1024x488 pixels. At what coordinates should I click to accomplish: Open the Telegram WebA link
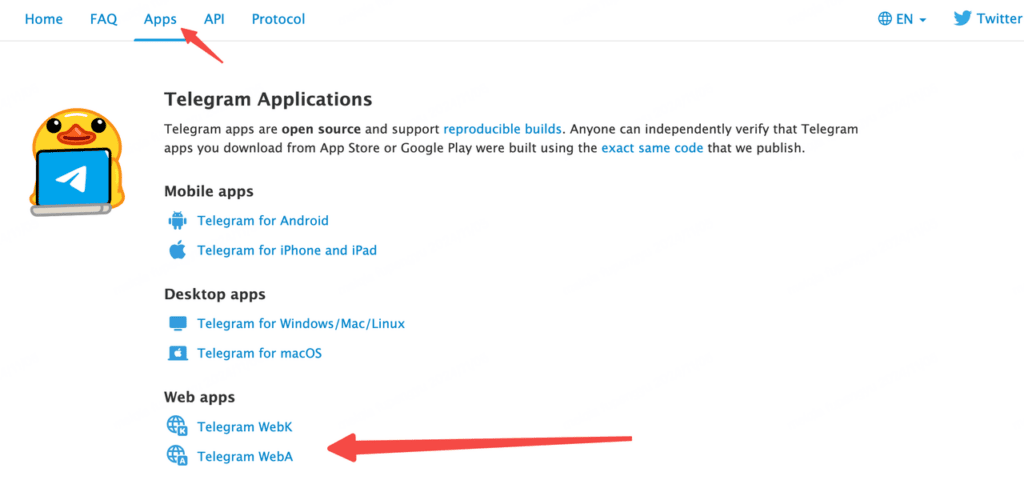[245, 457]
